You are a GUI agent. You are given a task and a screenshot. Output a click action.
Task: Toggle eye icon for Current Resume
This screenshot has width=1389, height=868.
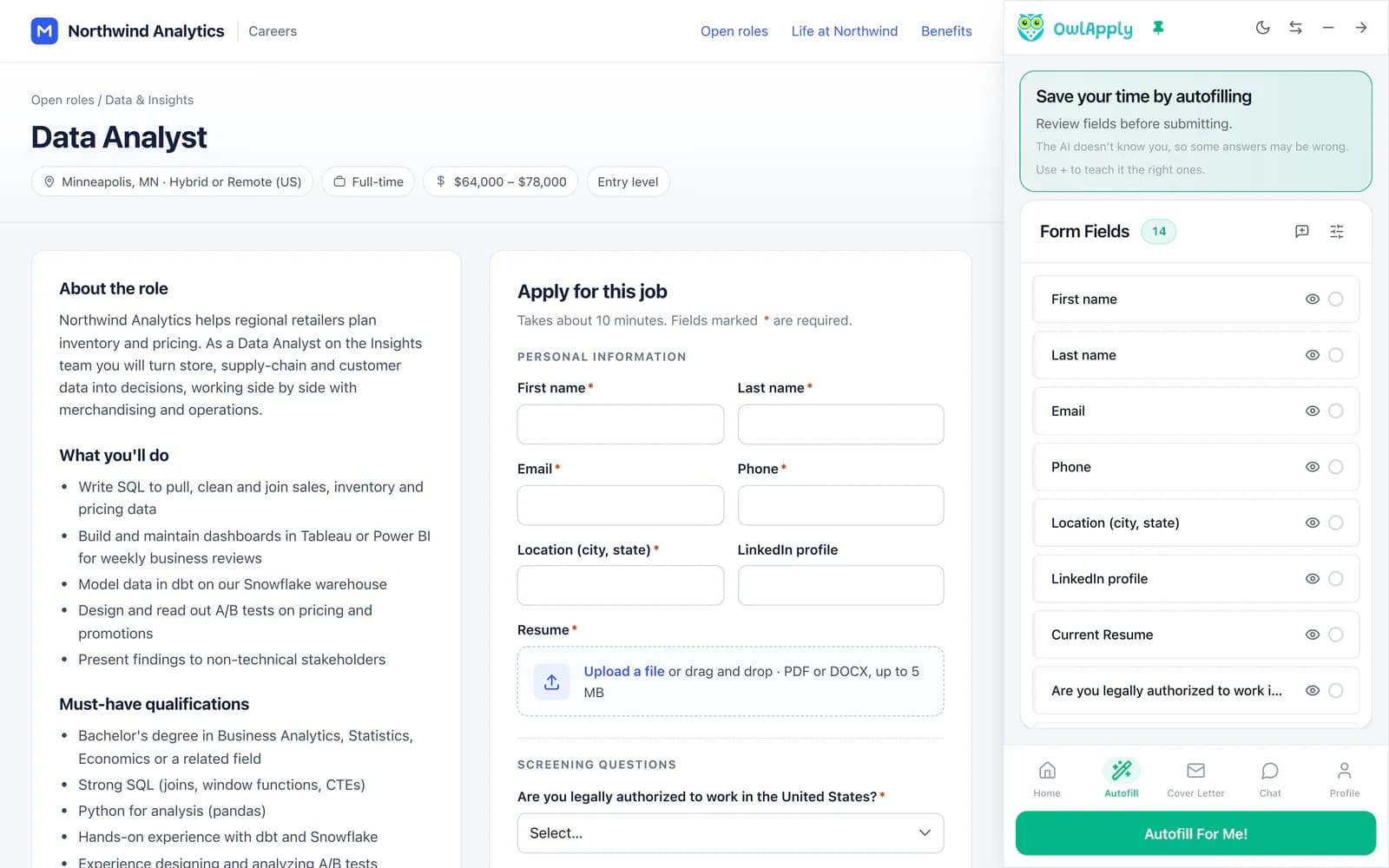[x=1313, y=635]
